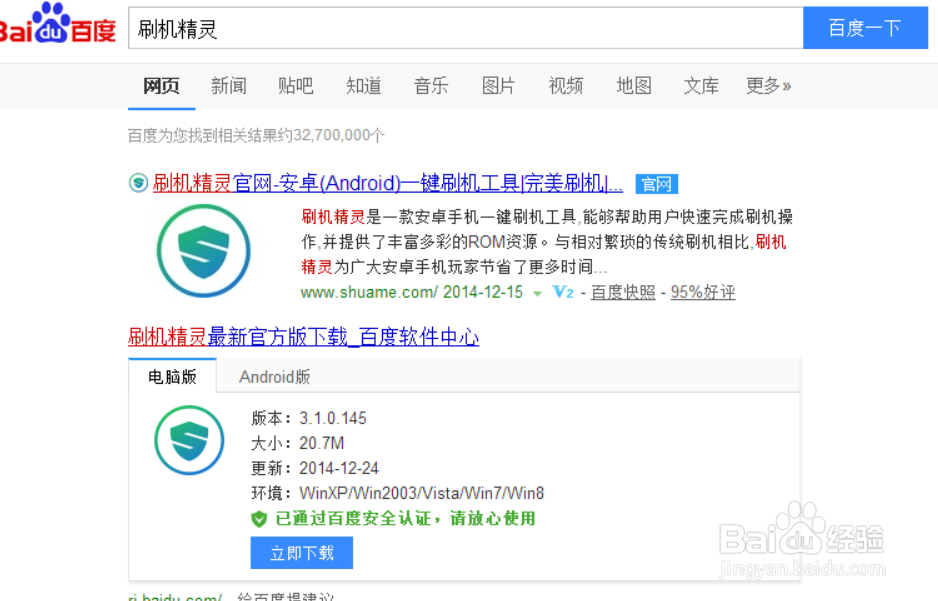The image size is (938, 601).
Task: Select the 图片 search category
Action: [498, 86]
